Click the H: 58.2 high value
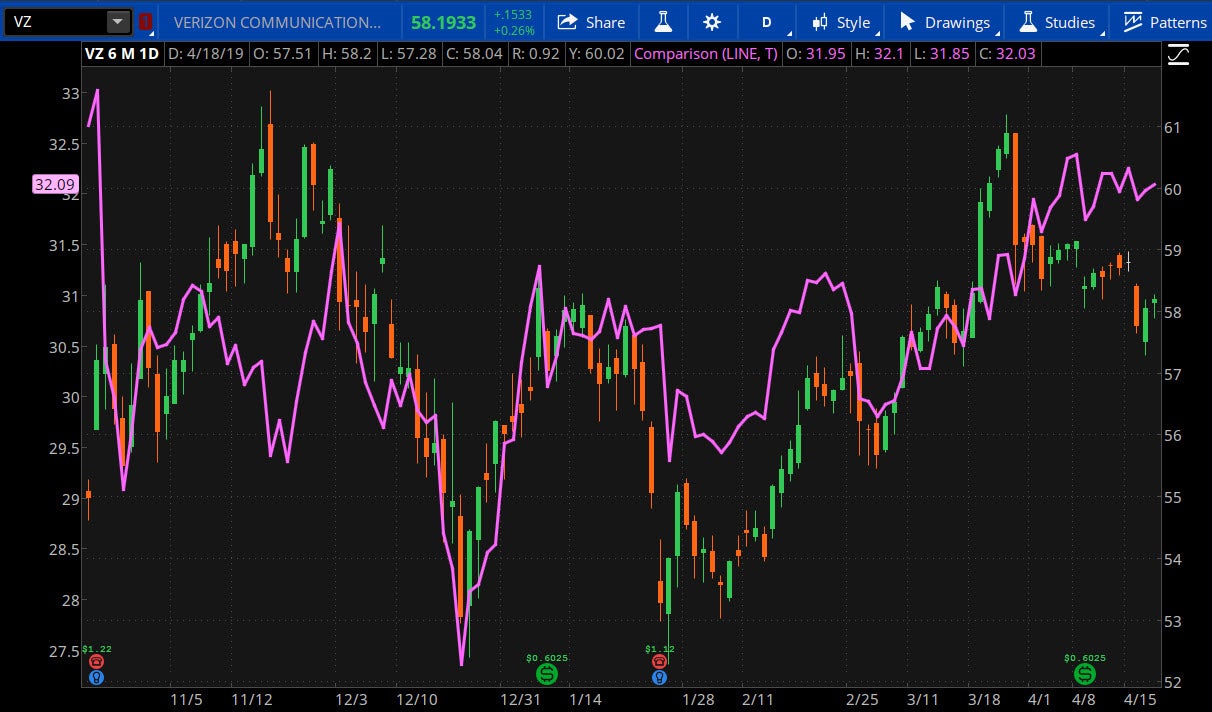 click(x=346, y=54)
